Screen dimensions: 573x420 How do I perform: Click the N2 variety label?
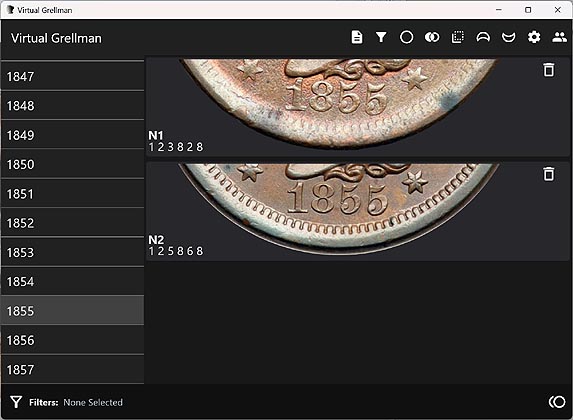[156, 239]
